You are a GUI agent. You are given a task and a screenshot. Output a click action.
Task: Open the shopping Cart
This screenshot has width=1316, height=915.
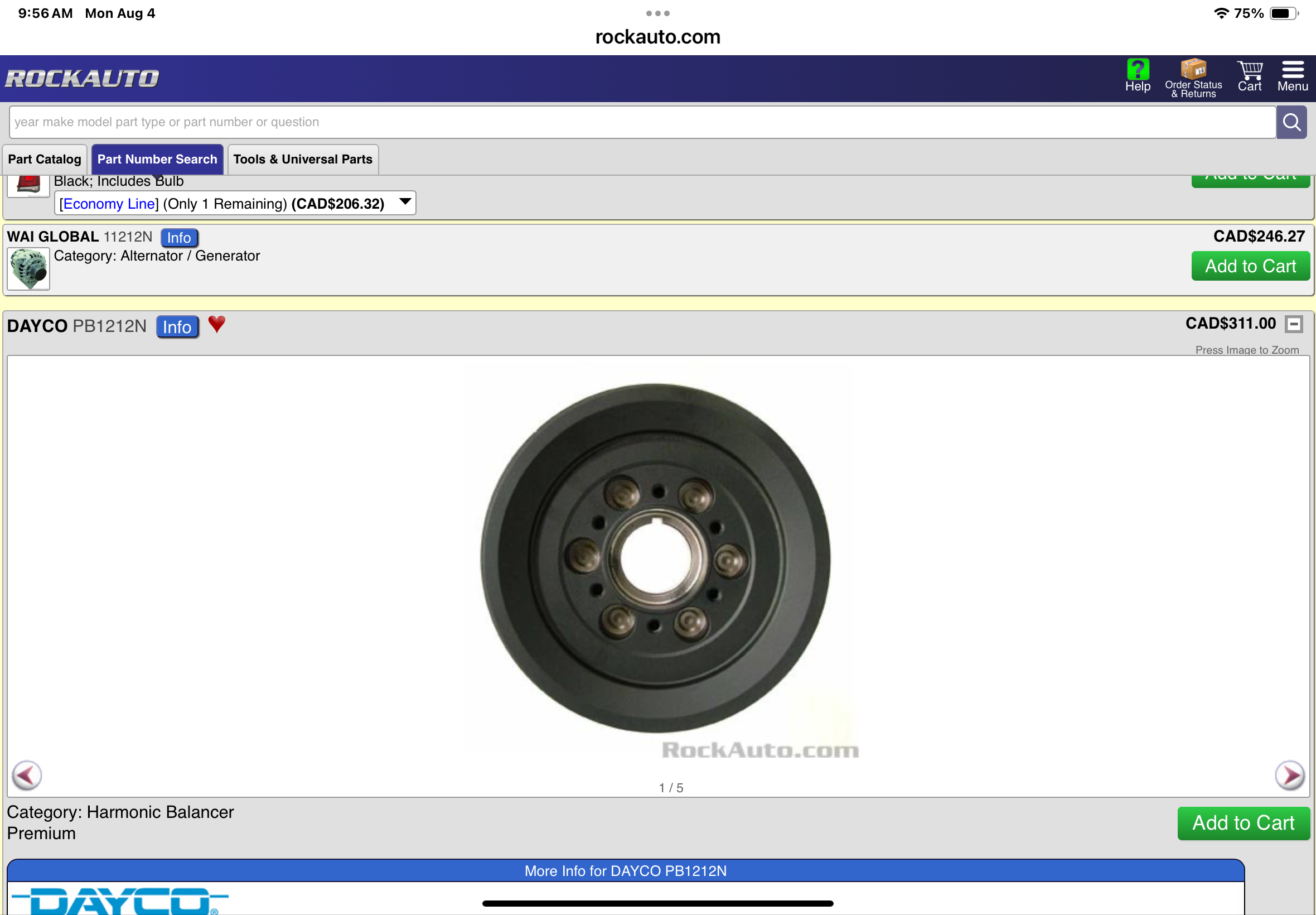point(1250,76)
